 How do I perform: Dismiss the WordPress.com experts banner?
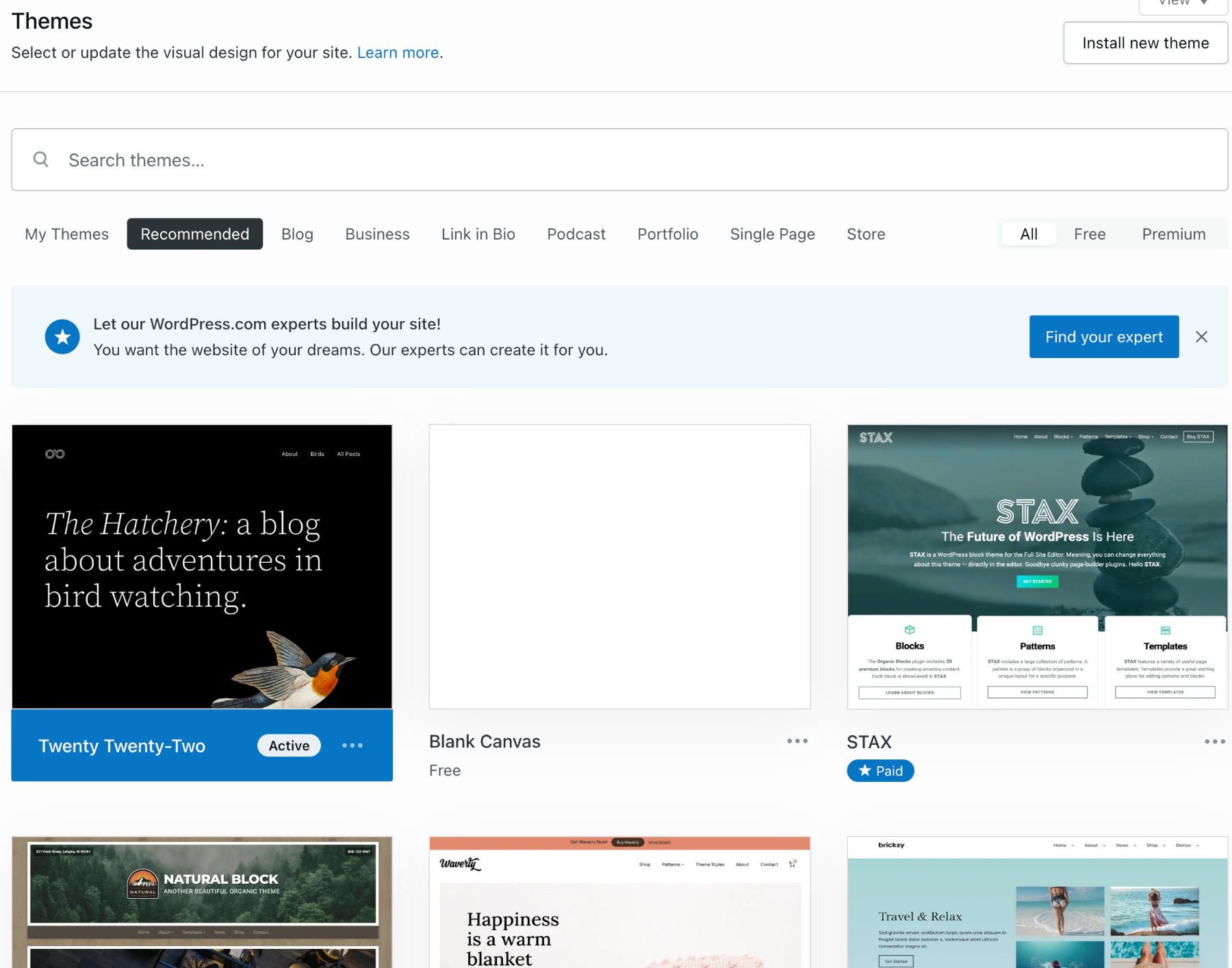(x=1202, y=336)
